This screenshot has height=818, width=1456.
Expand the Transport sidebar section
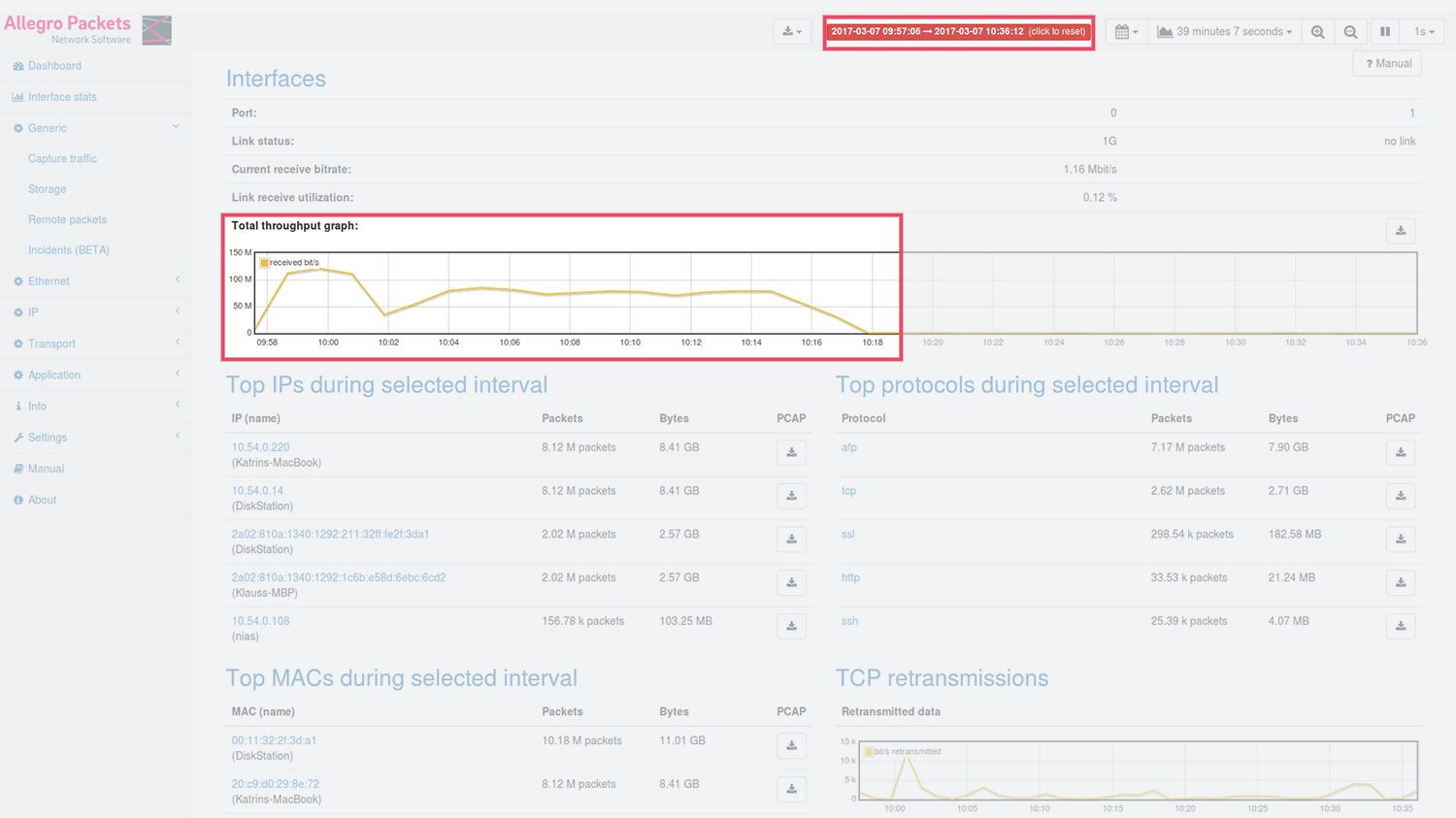[51, 344]
